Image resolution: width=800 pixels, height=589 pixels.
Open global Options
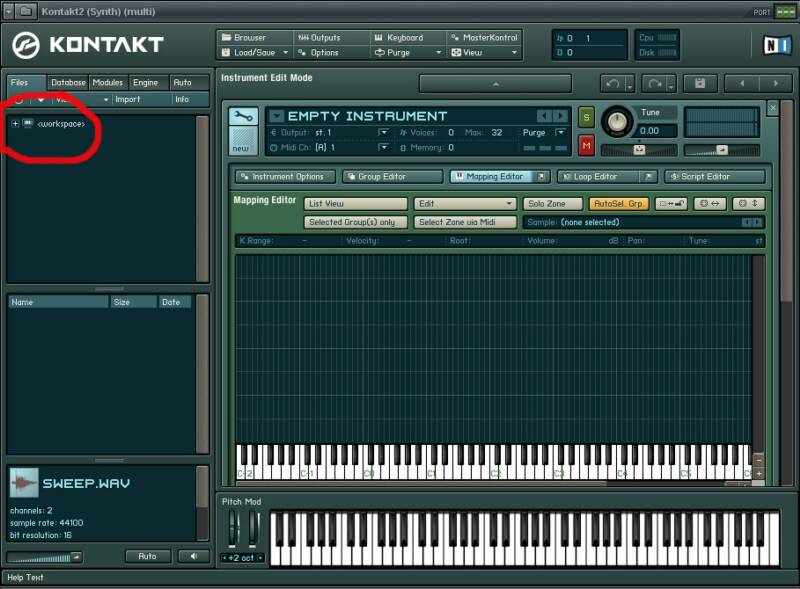(x=331, y=53)
